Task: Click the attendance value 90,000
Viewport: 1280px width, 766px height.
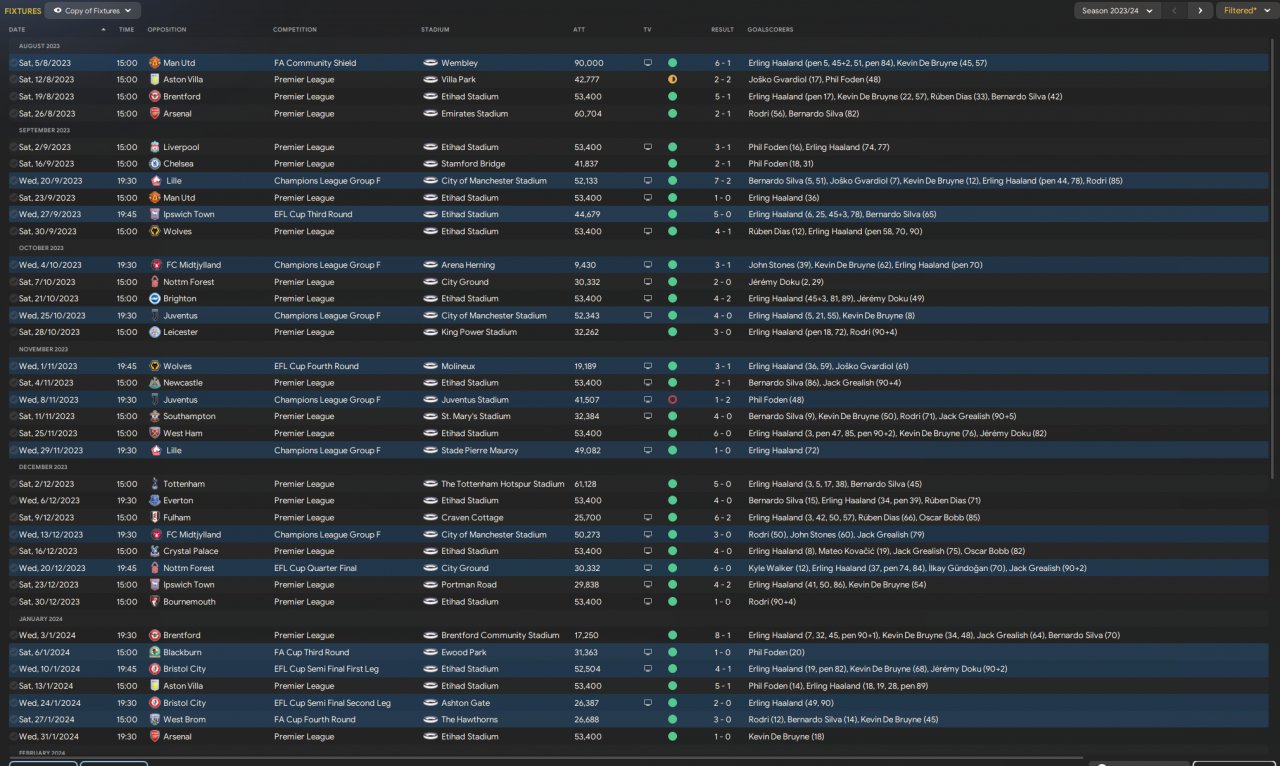Action: pyautogui.click(x=588, y=63)
